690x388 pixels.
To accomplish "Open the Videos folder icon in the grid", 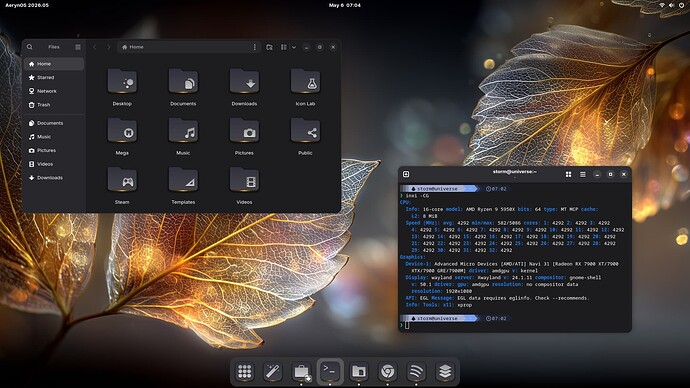I will [x=244, y=180].
